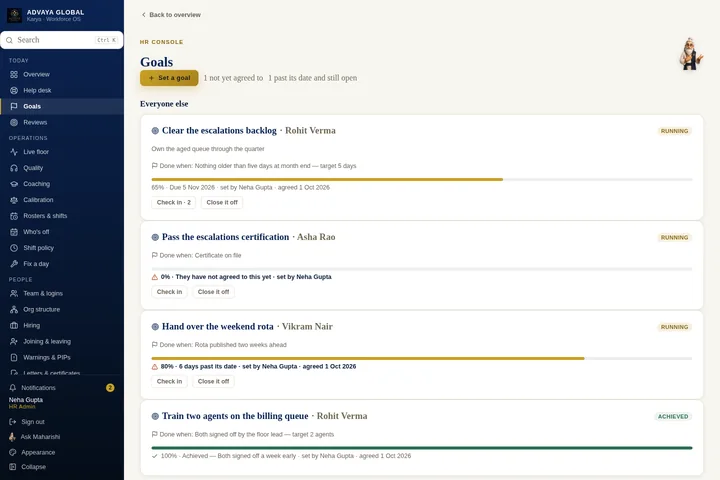
Task: Close off the escalations certification goal
Action: coord(214,292)
